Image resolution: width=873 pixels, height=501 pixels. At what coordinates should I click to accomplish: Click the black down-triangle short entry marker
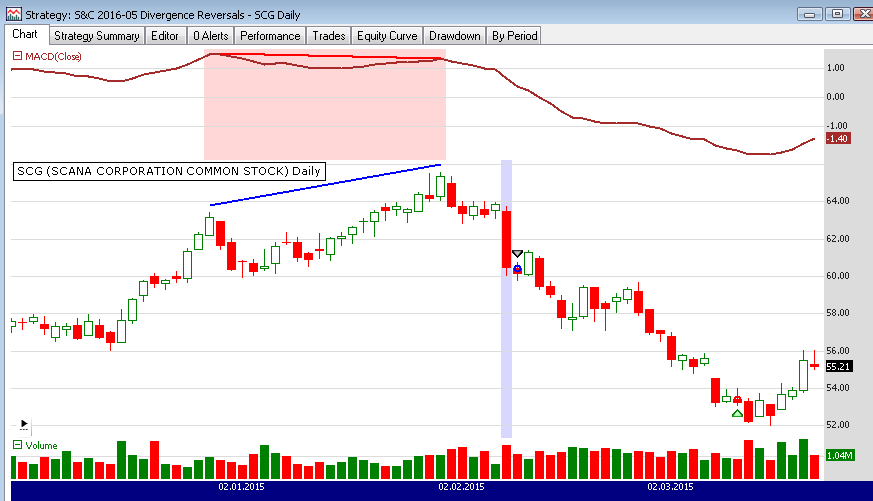pos(517,255)
